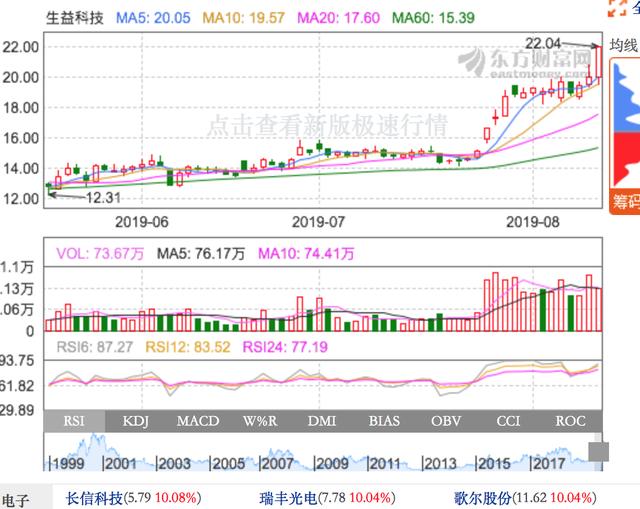Click the 2019-06 date axis label

142,222
